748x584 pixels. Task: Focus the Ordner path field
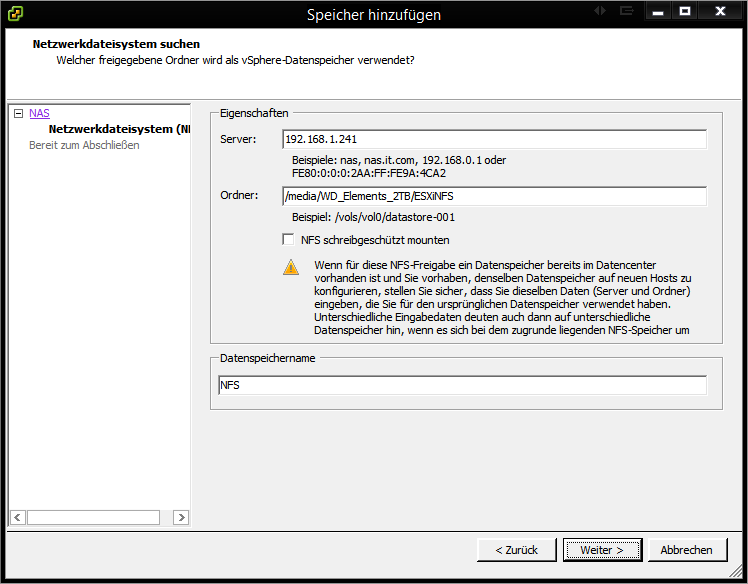[494, 196]
